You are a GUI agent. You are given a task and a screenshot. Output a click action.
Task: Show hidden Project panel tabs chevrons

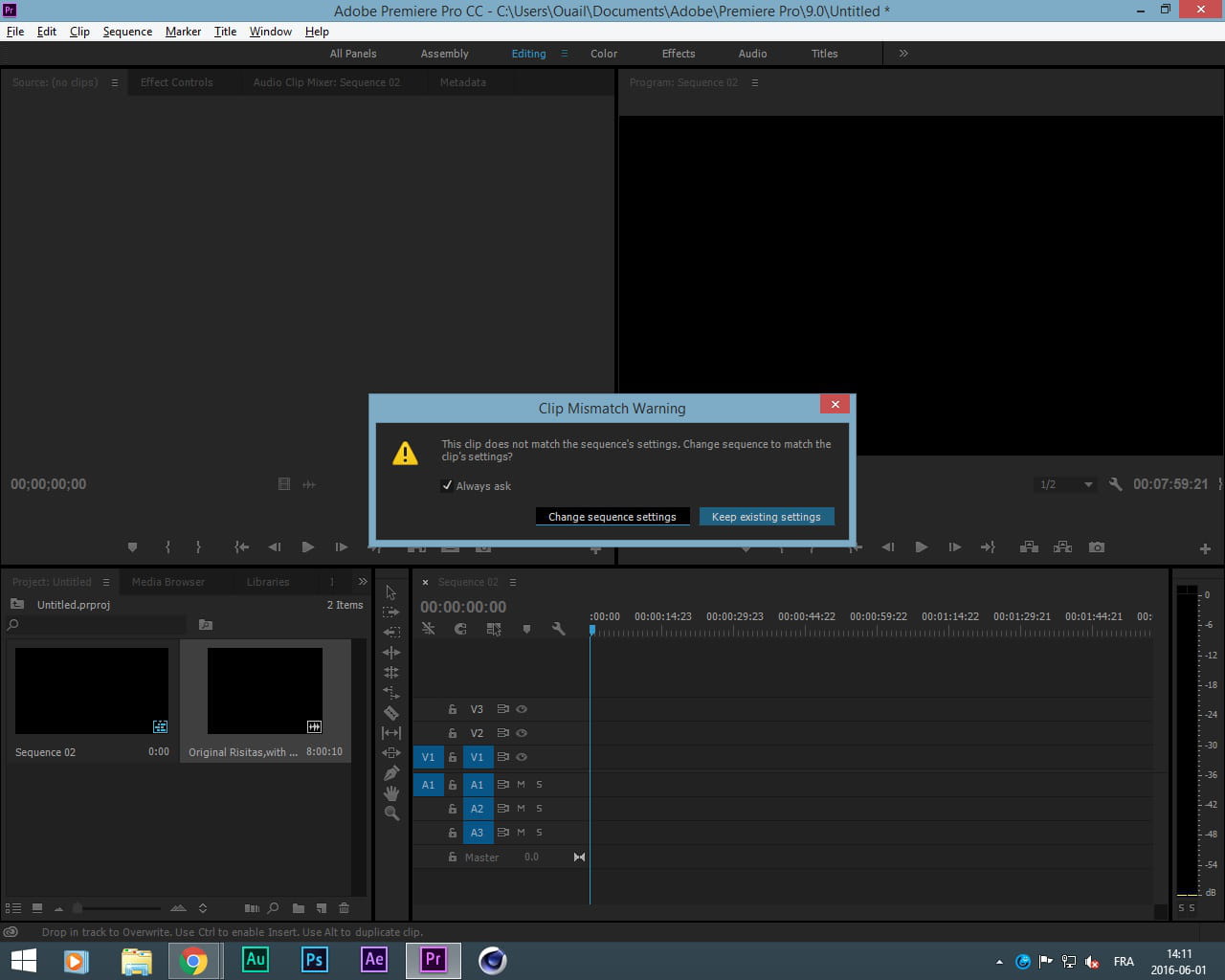coord(363,582)
